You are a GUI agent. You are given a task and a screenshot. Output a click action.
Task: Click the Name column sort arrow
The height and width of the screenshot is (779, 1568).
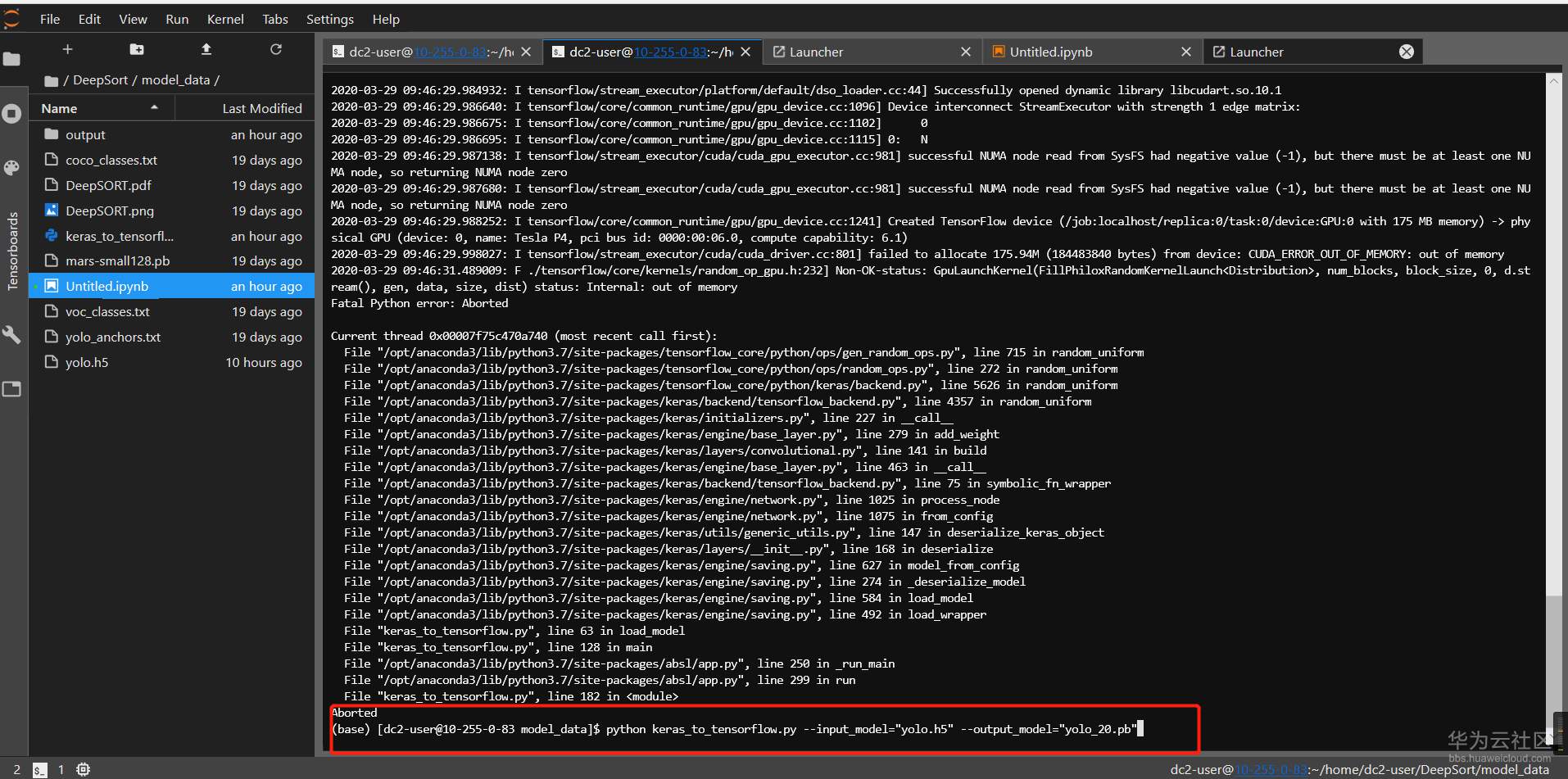point(154,108)
